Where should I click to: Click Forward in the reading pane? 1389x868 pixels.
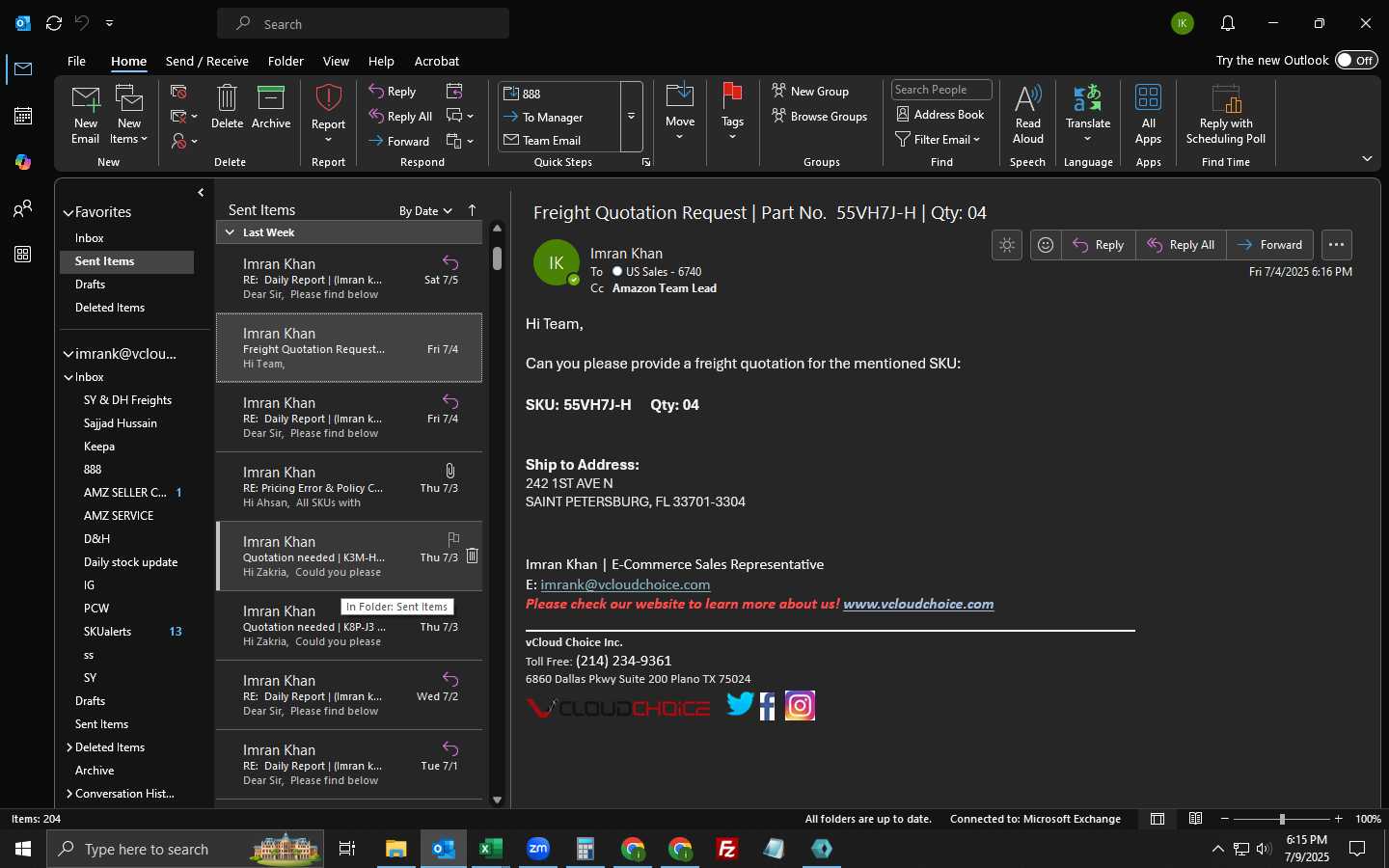1269,245
